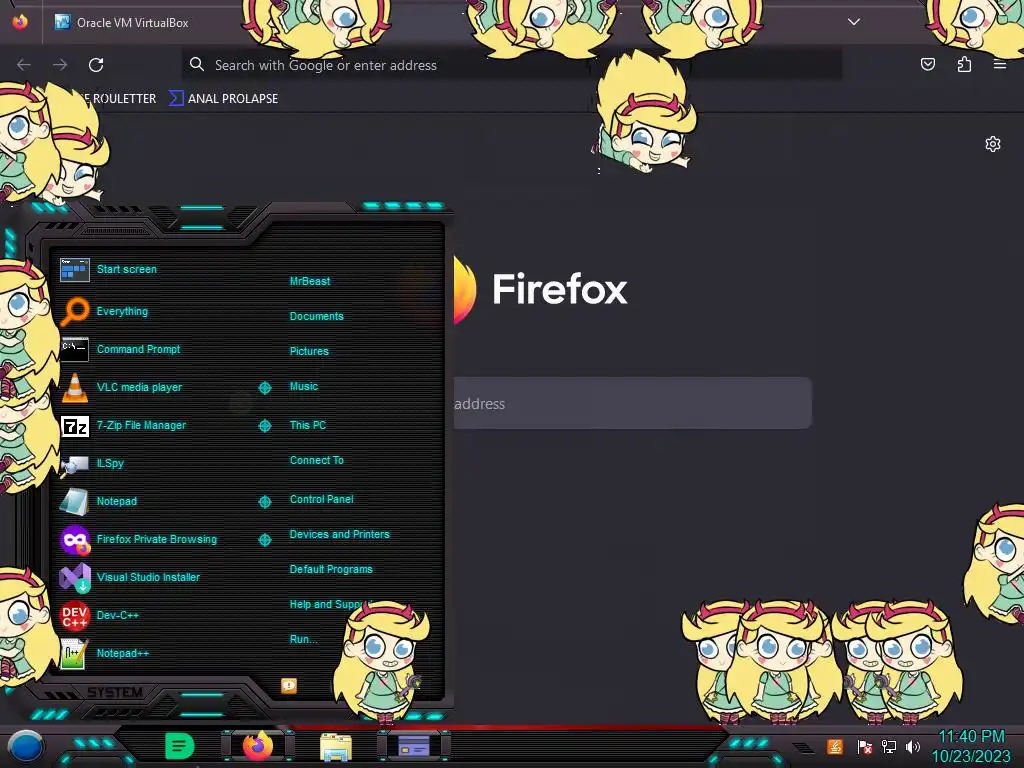
Task: Switch to Firefox on the taskbar
Action: coord(258,745)
